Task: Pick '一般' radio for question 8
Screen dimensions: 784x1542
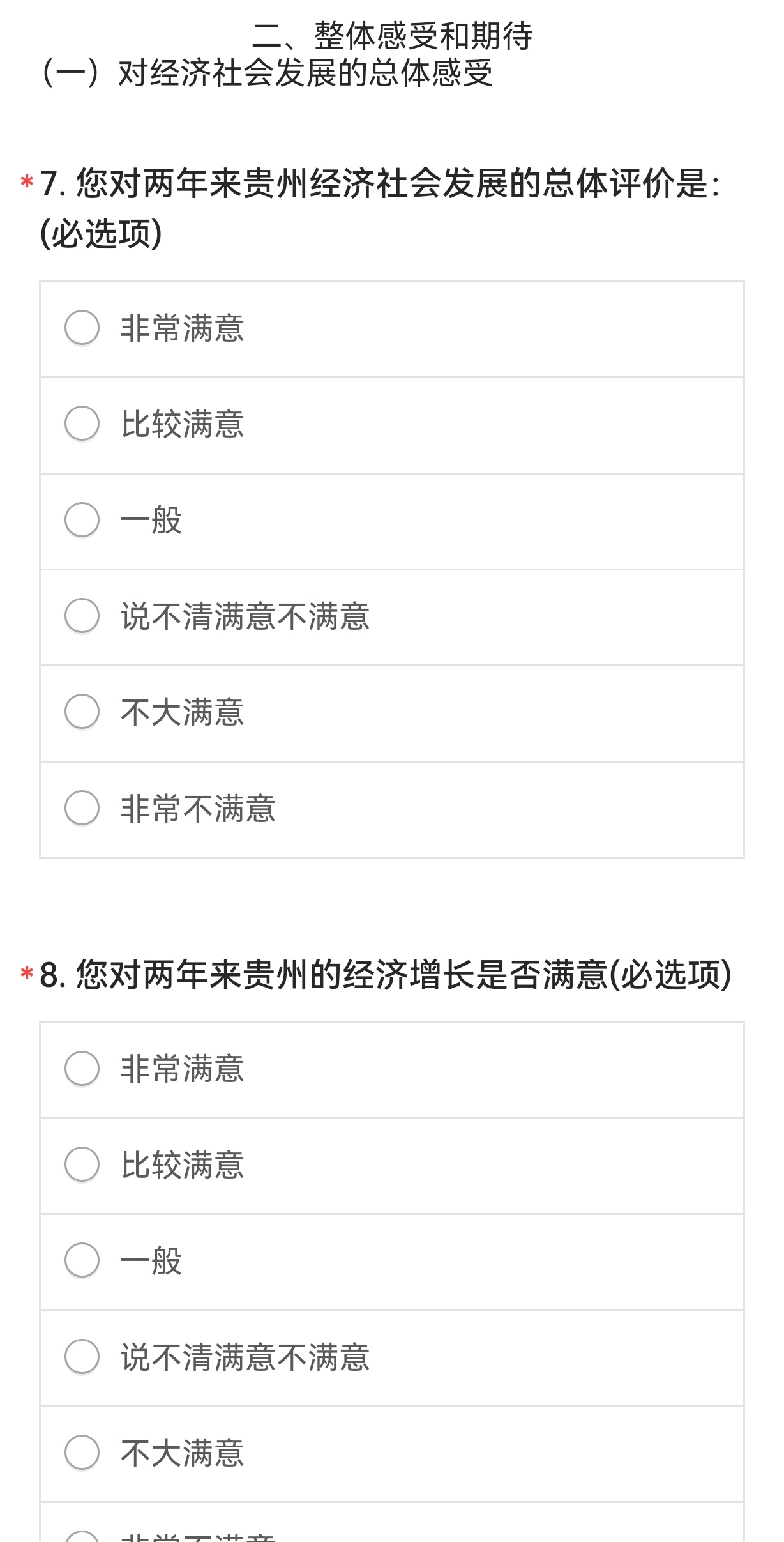Action: 82,1260
